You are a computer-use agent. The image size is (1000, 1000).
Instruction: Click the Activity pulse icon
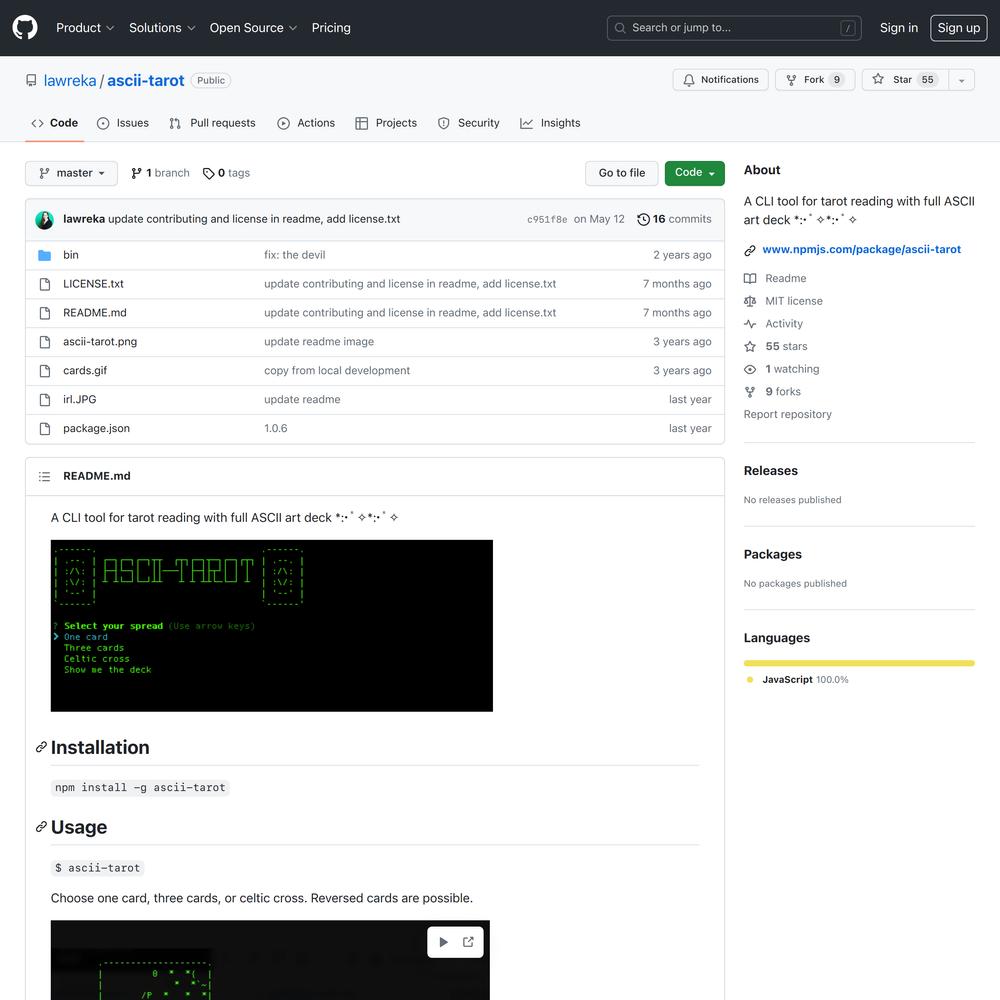click(750, 324)
